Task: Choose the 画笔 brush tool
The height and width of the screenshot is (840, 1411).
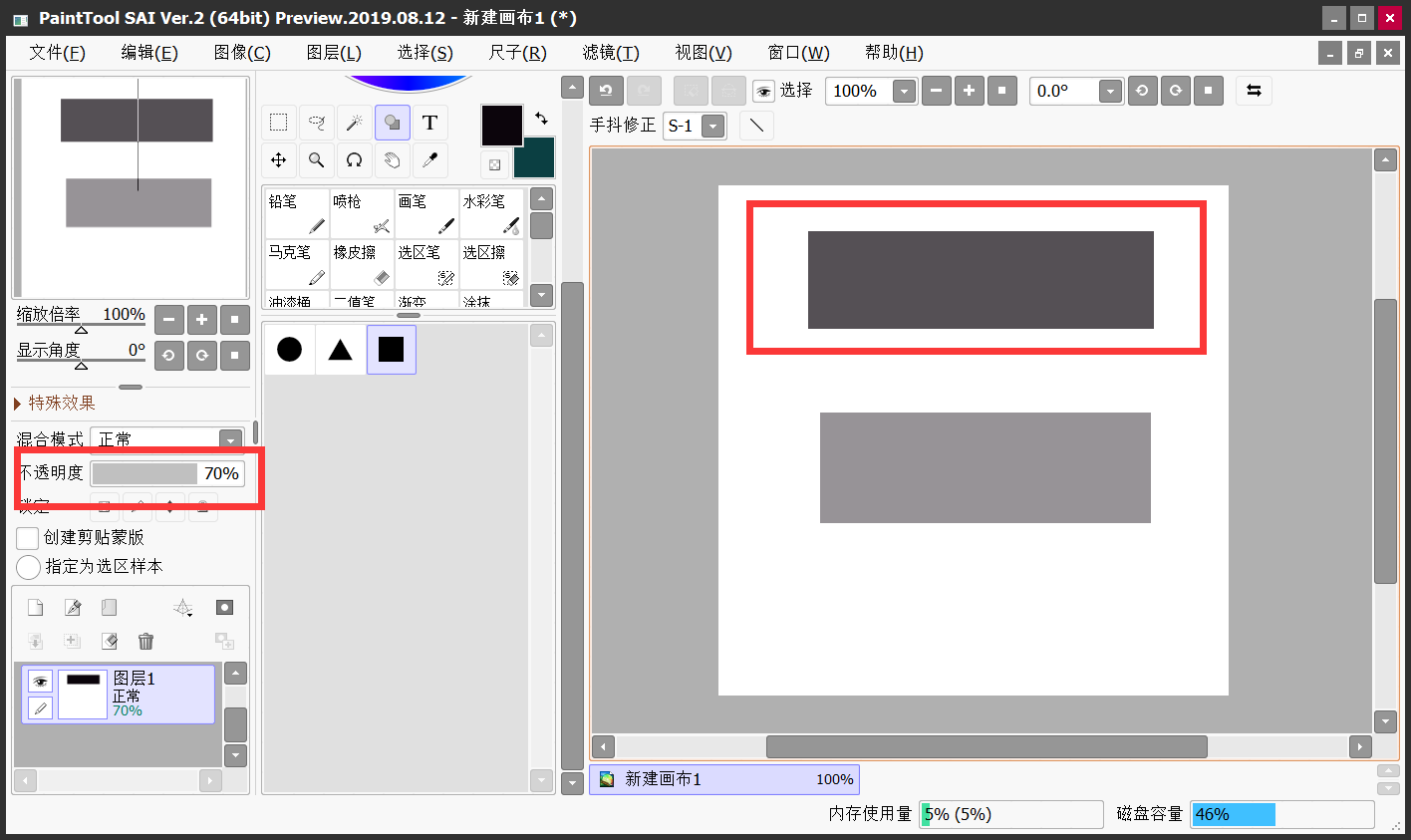Action: tap(426, 213)
